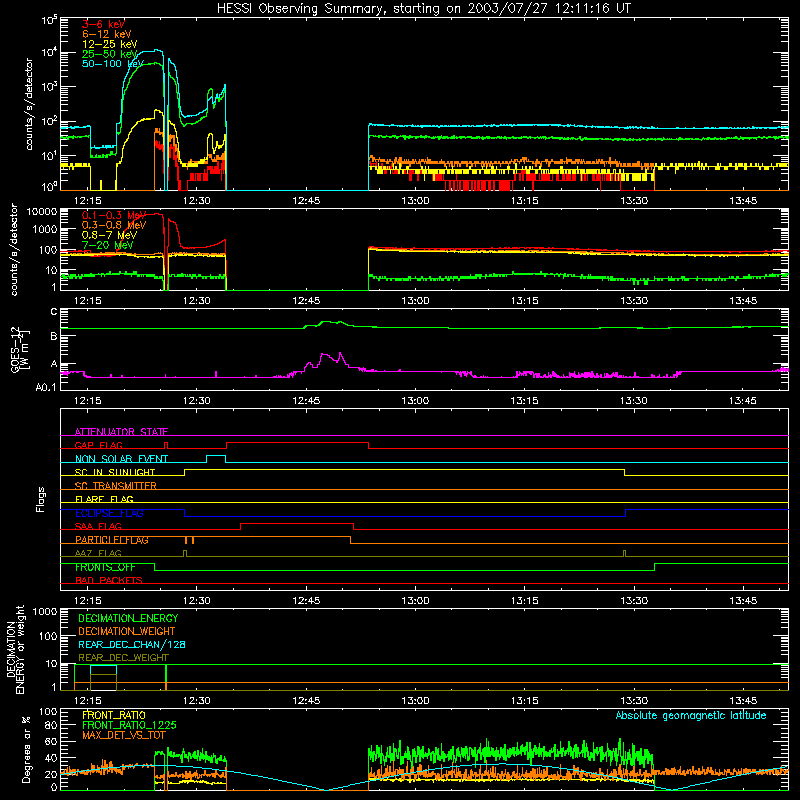Click the FRONT_RATIO_1225 legend label
This screenshot has width=800, height=800.
point(129,726)
